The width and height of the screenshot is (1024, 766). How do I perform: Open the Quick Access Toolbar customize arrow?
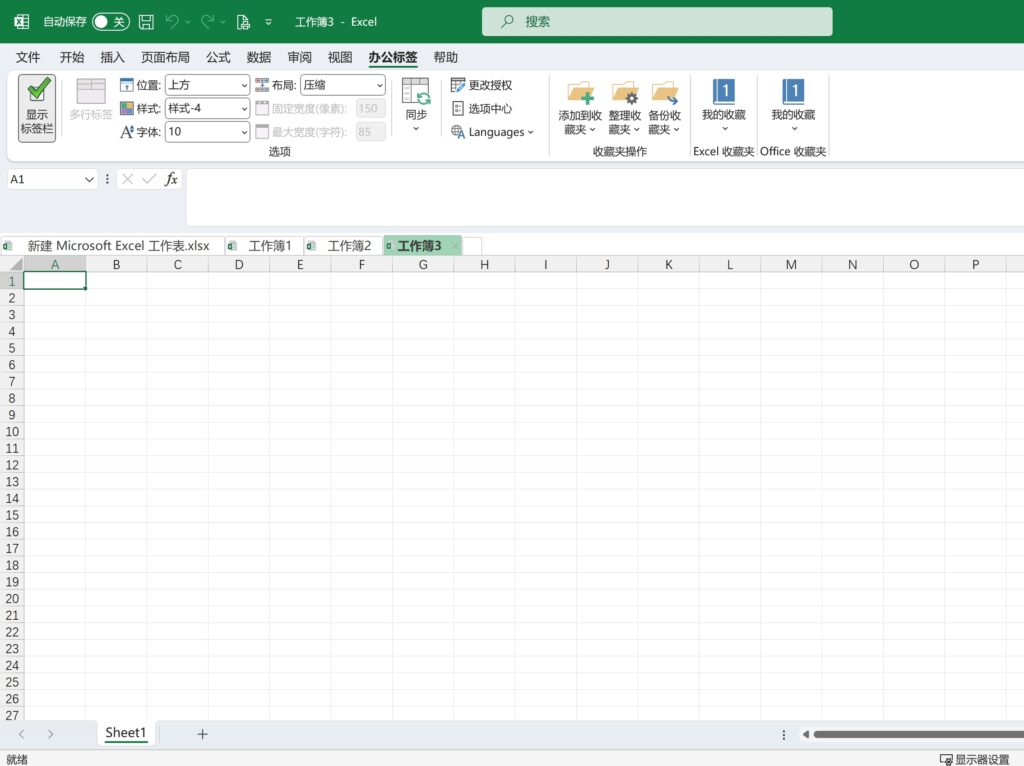click(x=268, y=22)
